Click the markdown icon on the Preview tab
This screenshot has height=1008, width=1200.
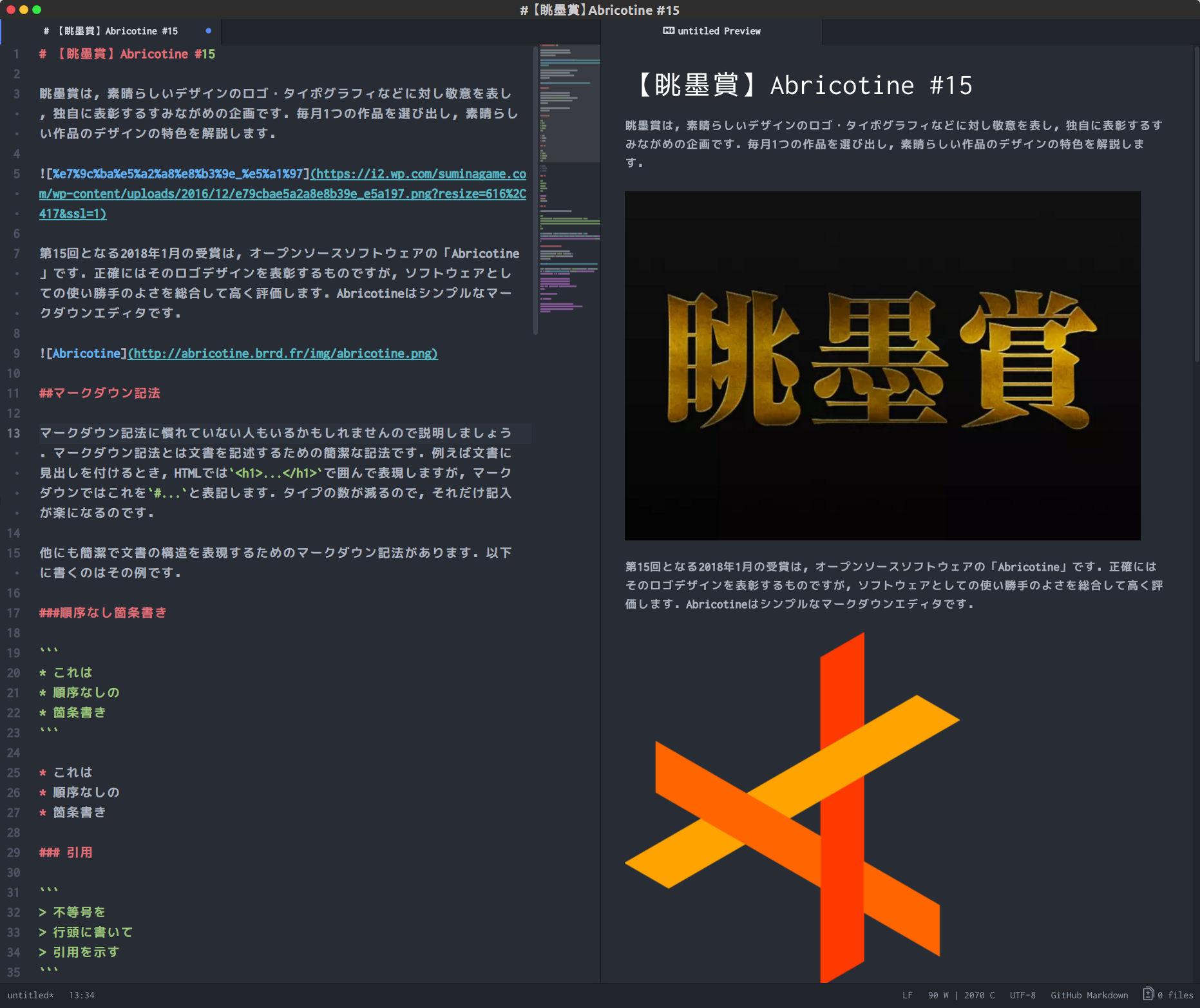coord(669,31)
